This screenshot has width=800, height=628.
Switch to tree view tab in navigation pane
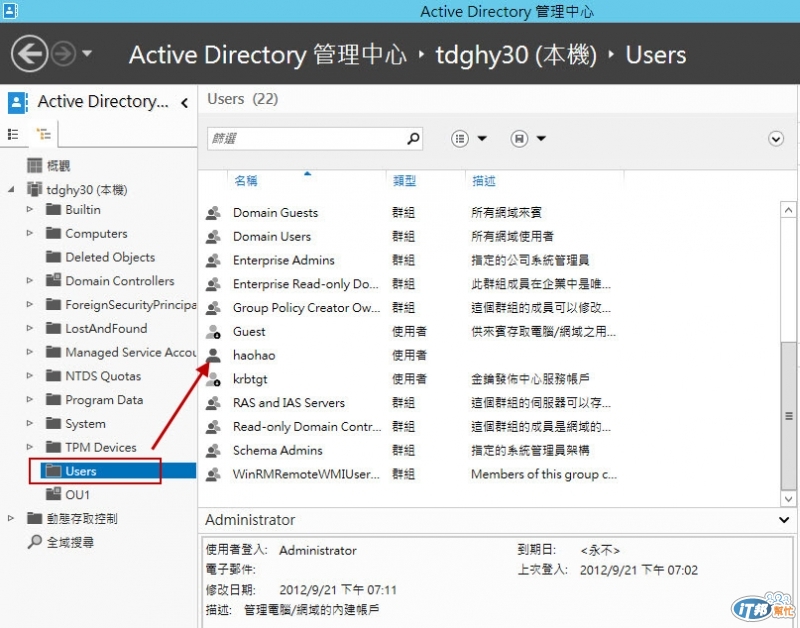click(x=43, y=134)
